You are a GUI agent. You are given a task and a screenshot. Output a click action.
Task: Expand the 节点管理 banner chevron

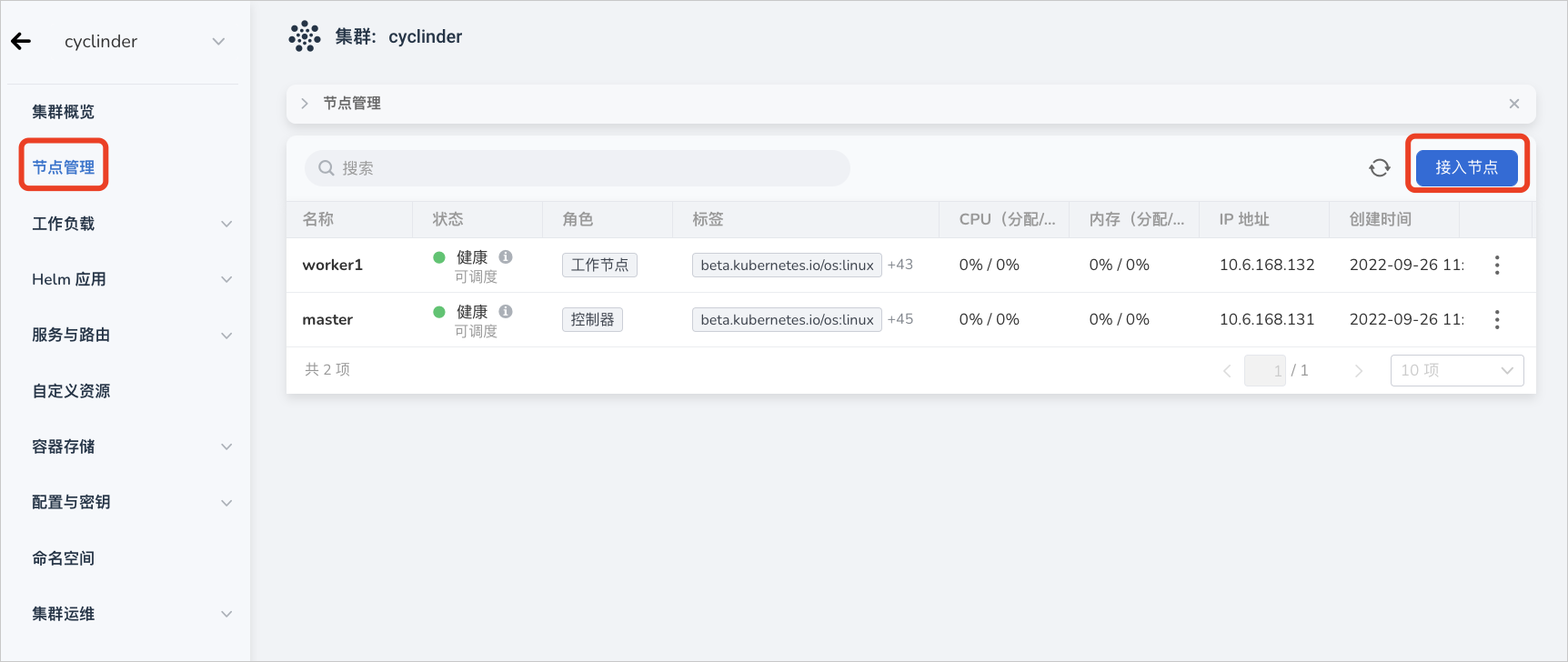click(x=305, y=104)
